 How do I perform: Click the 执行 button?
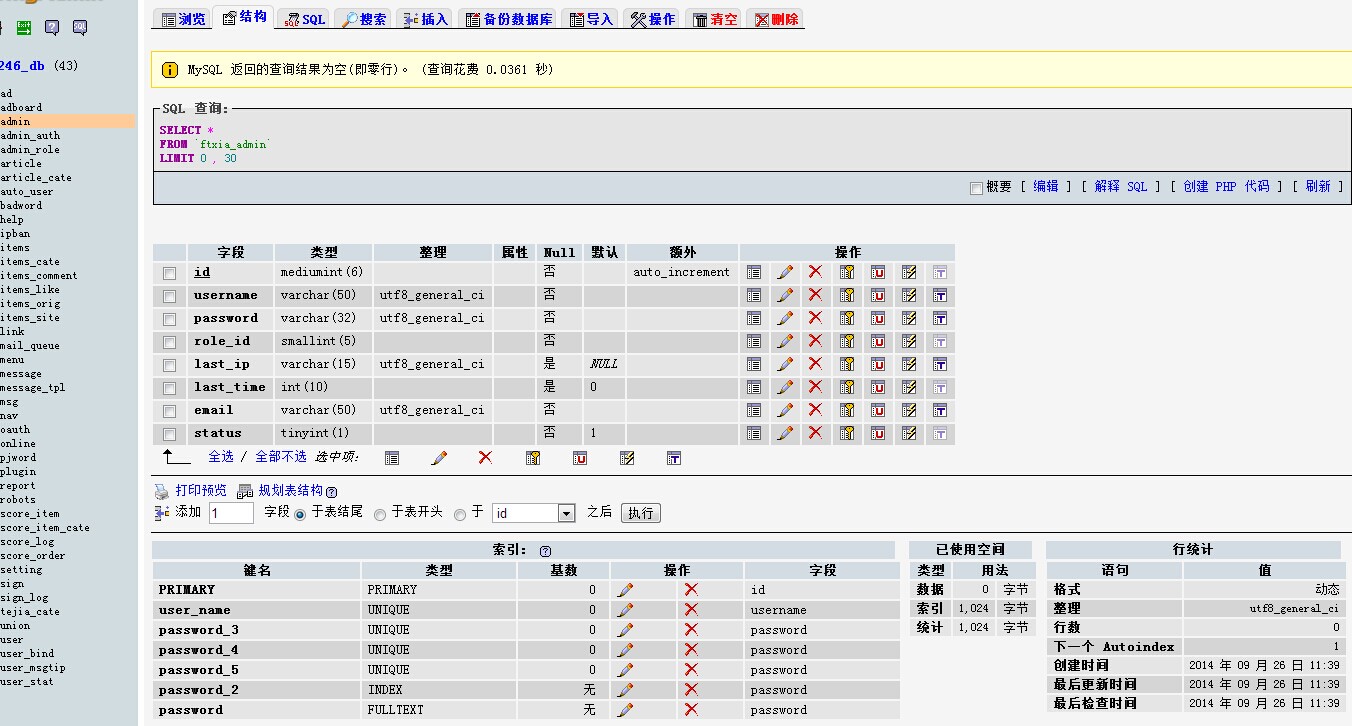point(641,513)
